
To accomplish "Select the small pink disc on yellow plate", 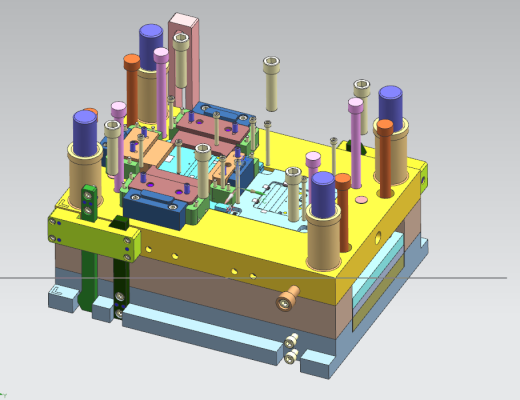I will coord(361,200).
